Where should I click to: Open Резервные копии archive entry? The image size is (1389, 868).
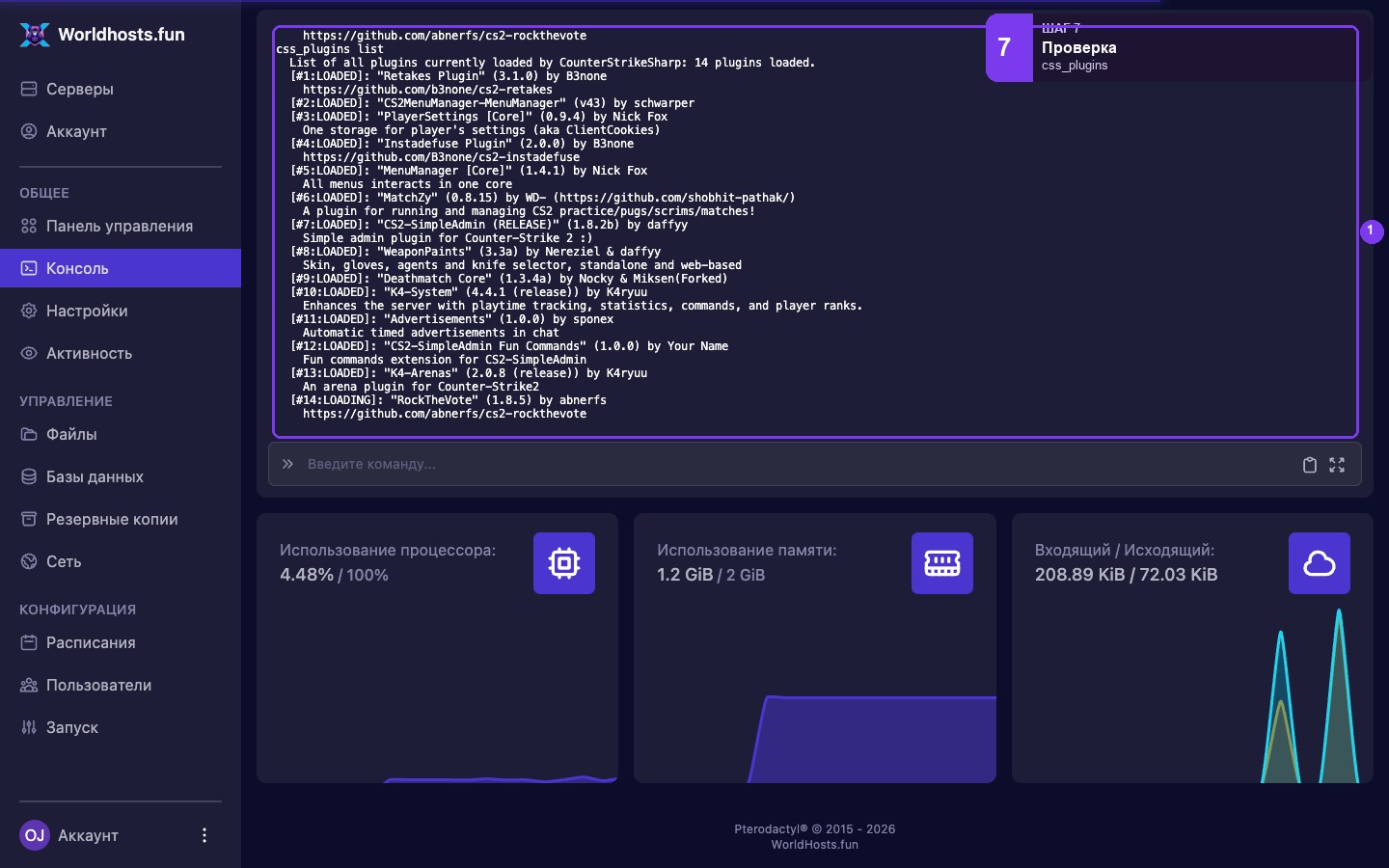coord(121,519)
